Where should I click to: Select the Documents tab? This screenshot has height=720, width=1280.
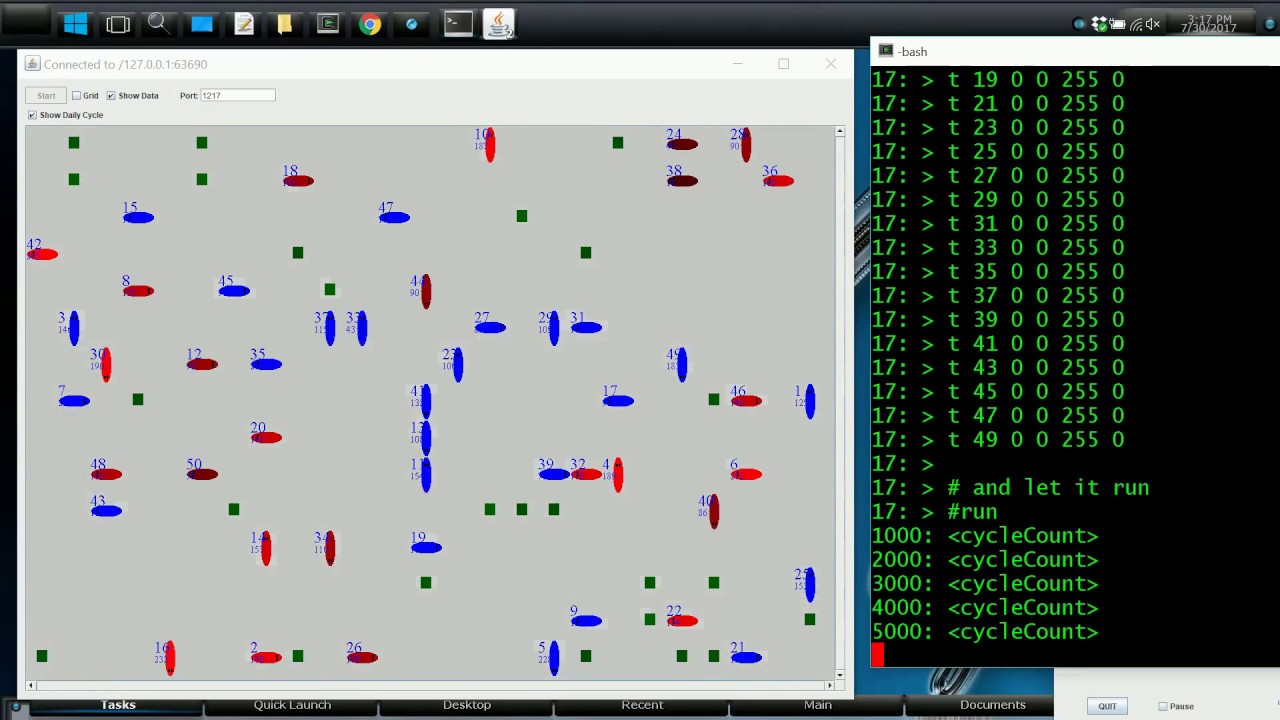point(992,705)
